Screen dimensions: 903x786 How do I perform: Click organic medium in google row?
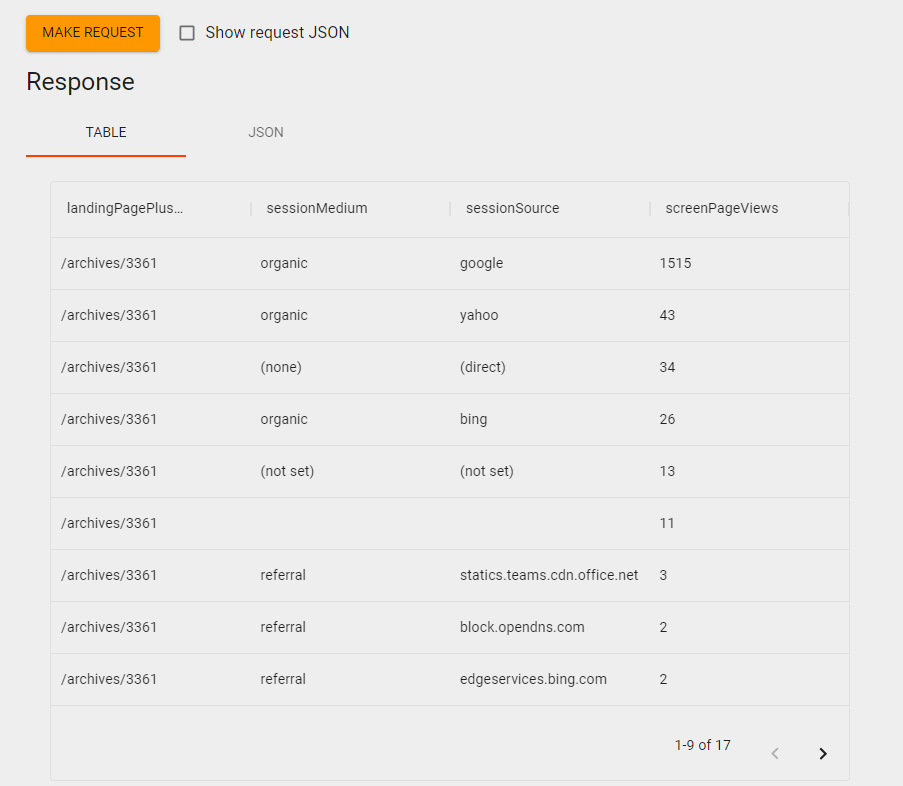tap(284, 263)
